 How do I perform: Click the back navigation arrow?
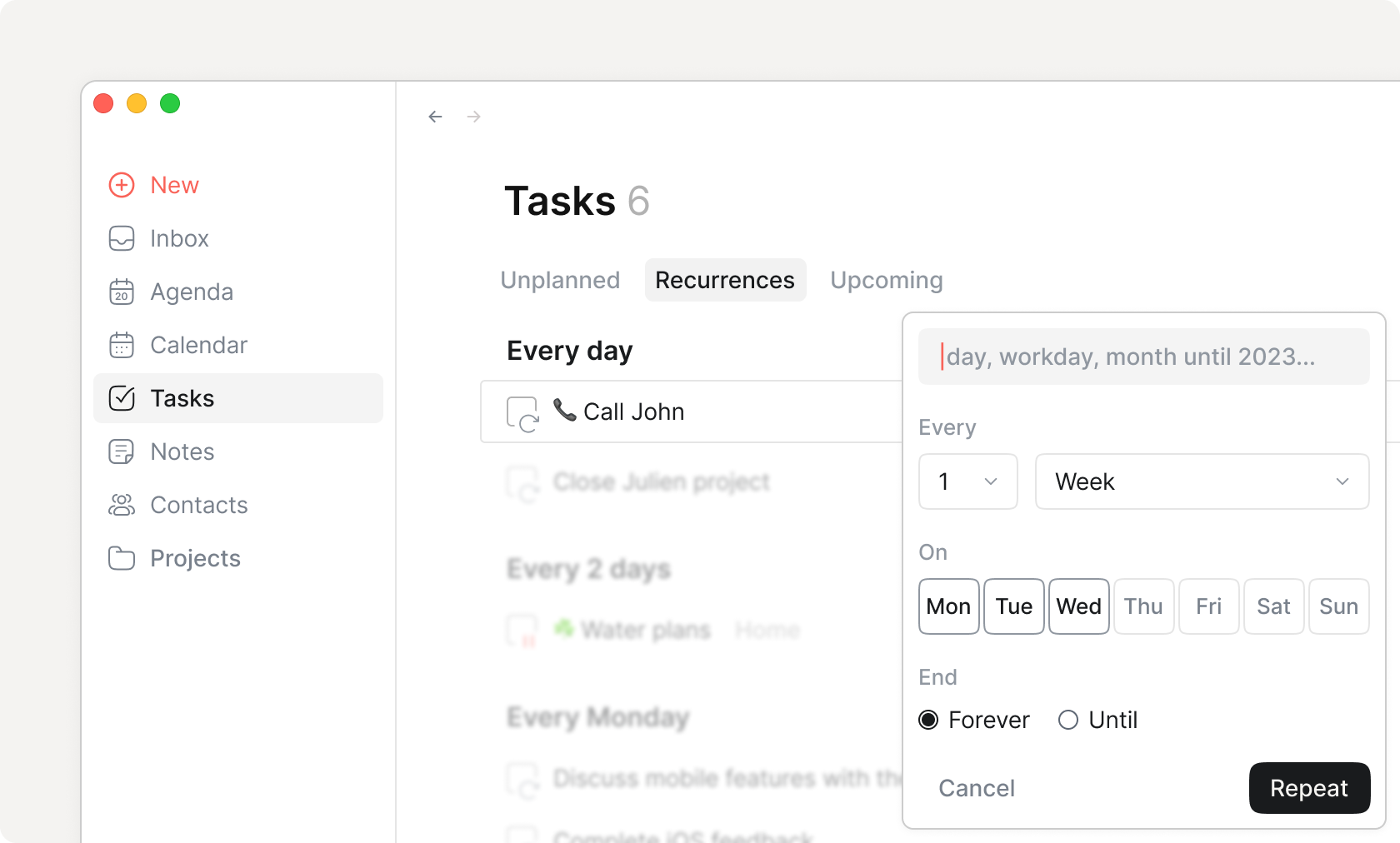(x=435, y=117)
